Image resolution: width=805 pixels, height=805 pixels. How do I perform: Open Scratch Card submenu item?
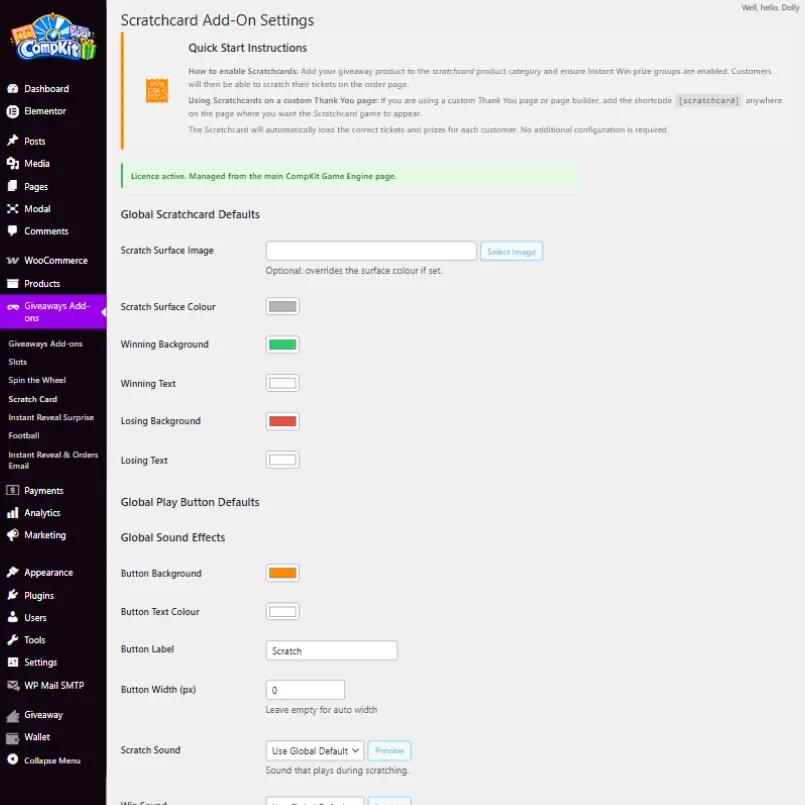point(33,399)
